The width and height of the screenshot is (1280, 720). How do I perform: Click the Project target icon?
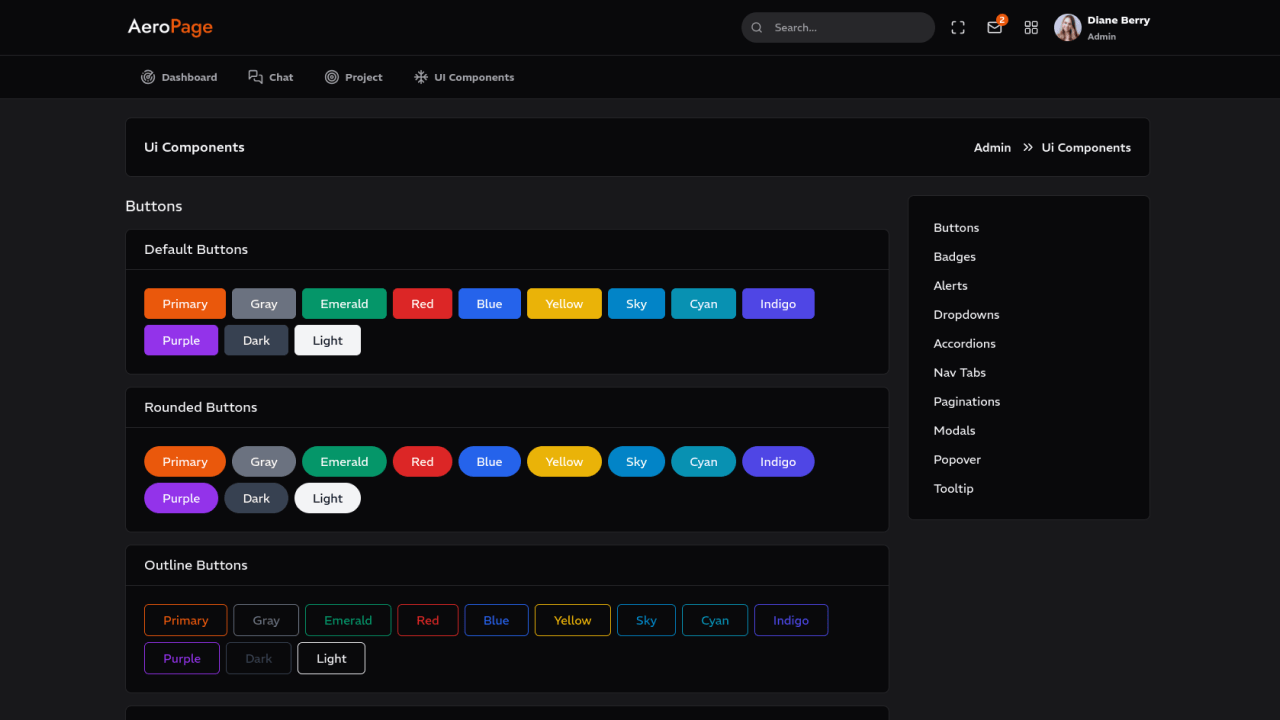(332, 77)
